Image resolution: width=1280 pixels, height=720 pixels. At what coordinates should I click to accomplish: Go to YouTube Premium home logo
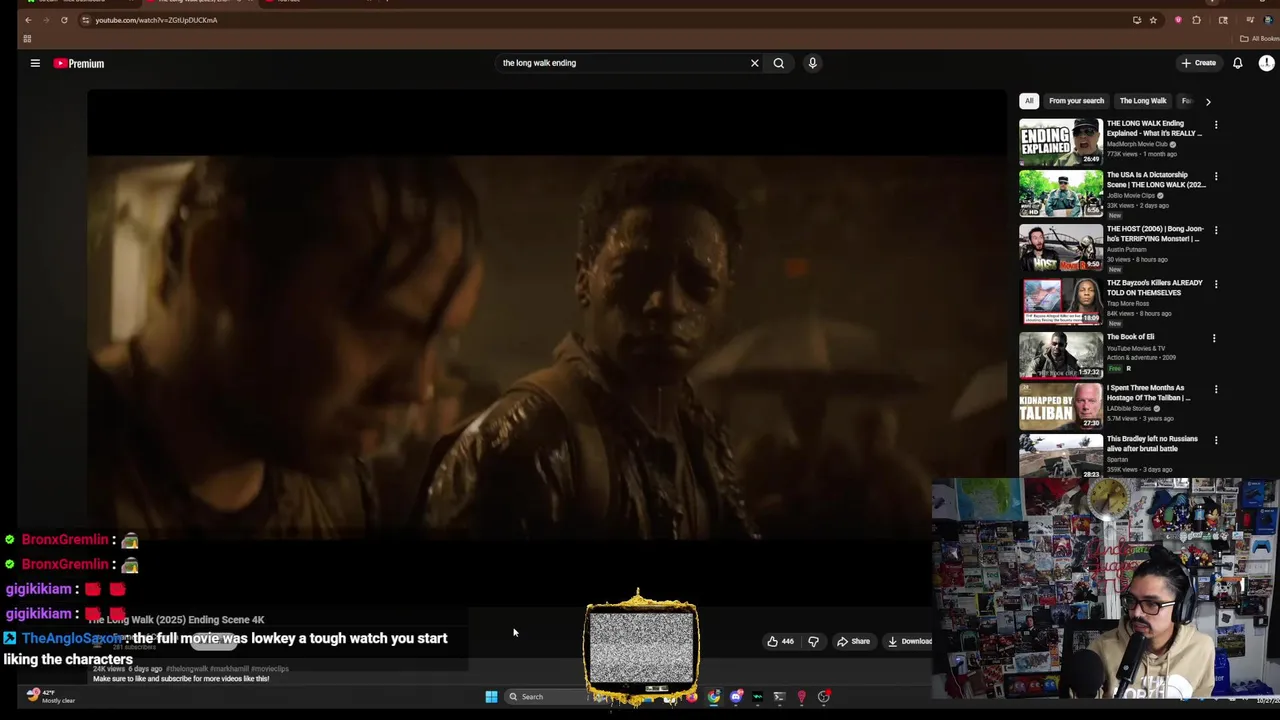point(79,63)
